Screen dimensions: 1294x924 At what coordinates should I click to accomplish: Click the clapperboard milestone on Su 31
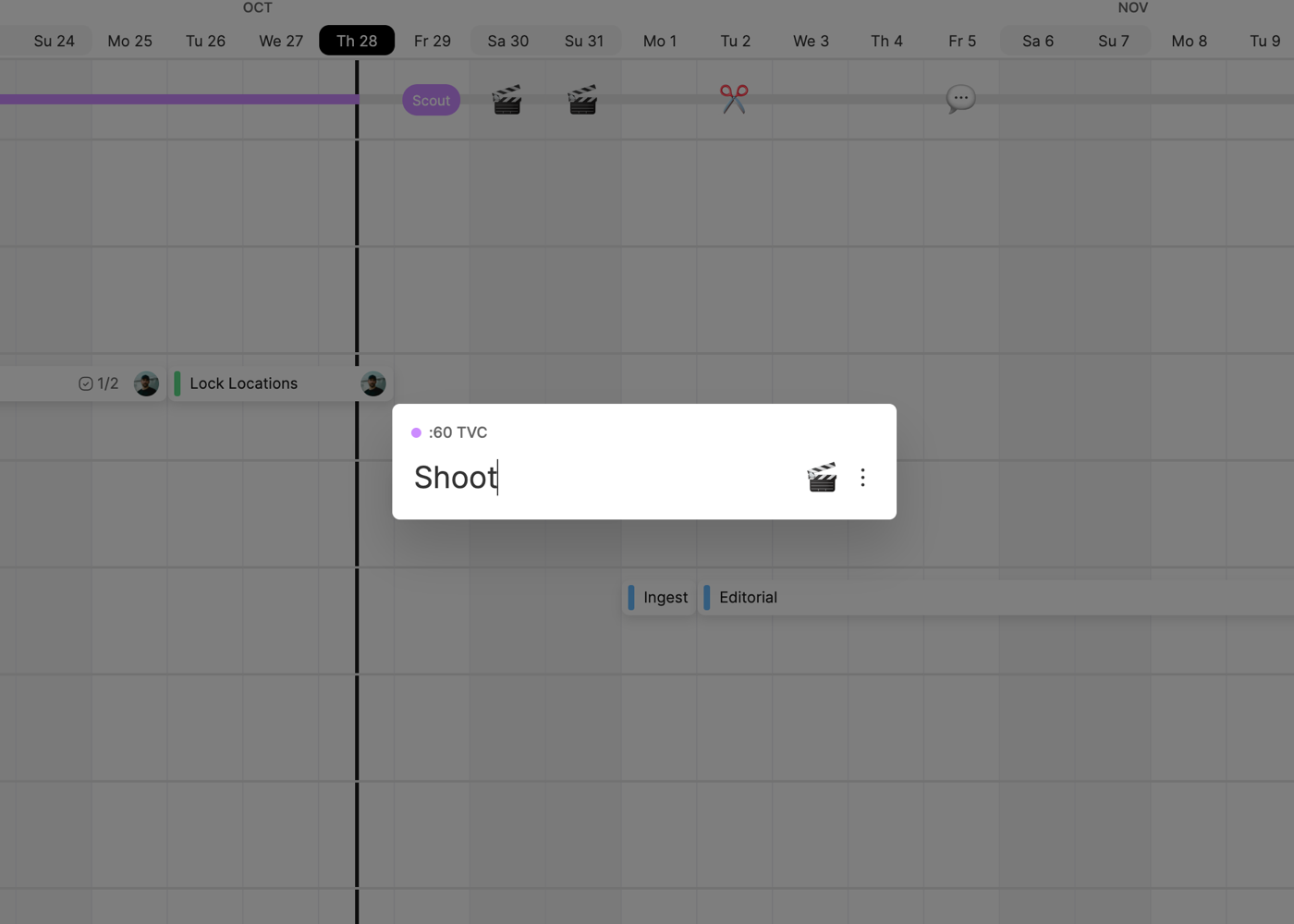(582, 100)
